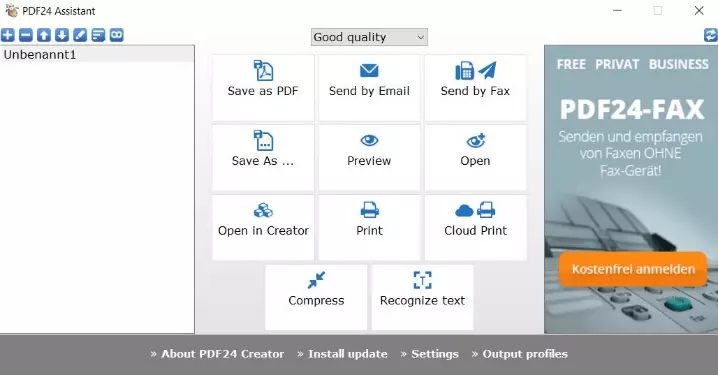Viewport: 718px width, 375px height.
Task: Choose Send by Fax
Action: click(475, 88)
